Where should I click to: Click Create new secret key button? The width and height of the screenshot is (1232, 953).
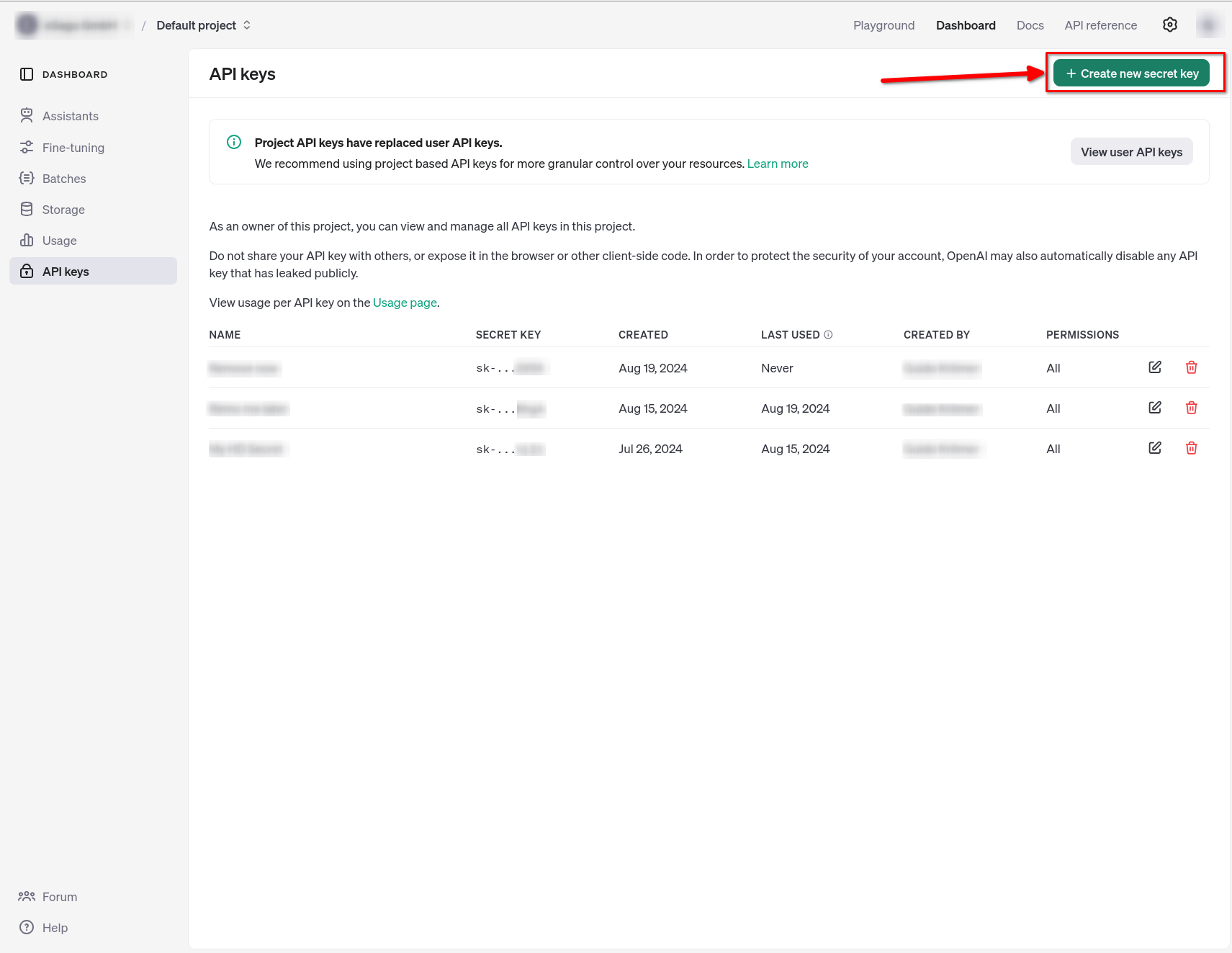(1131, 73)
